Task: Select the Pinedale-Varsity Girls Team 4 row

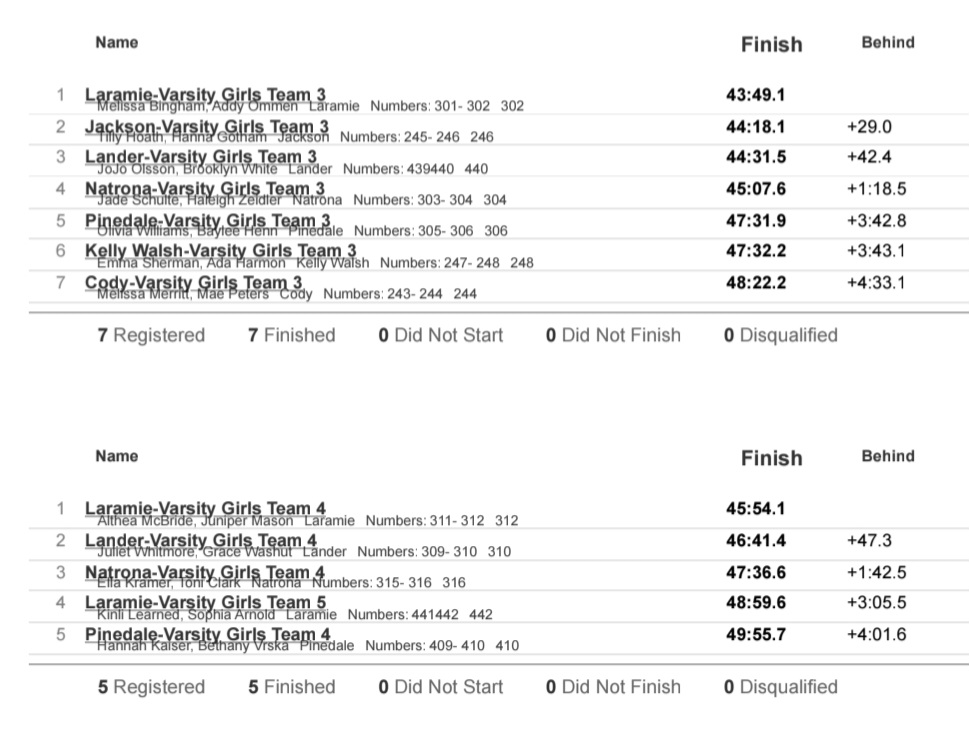Action: [207, 635]
